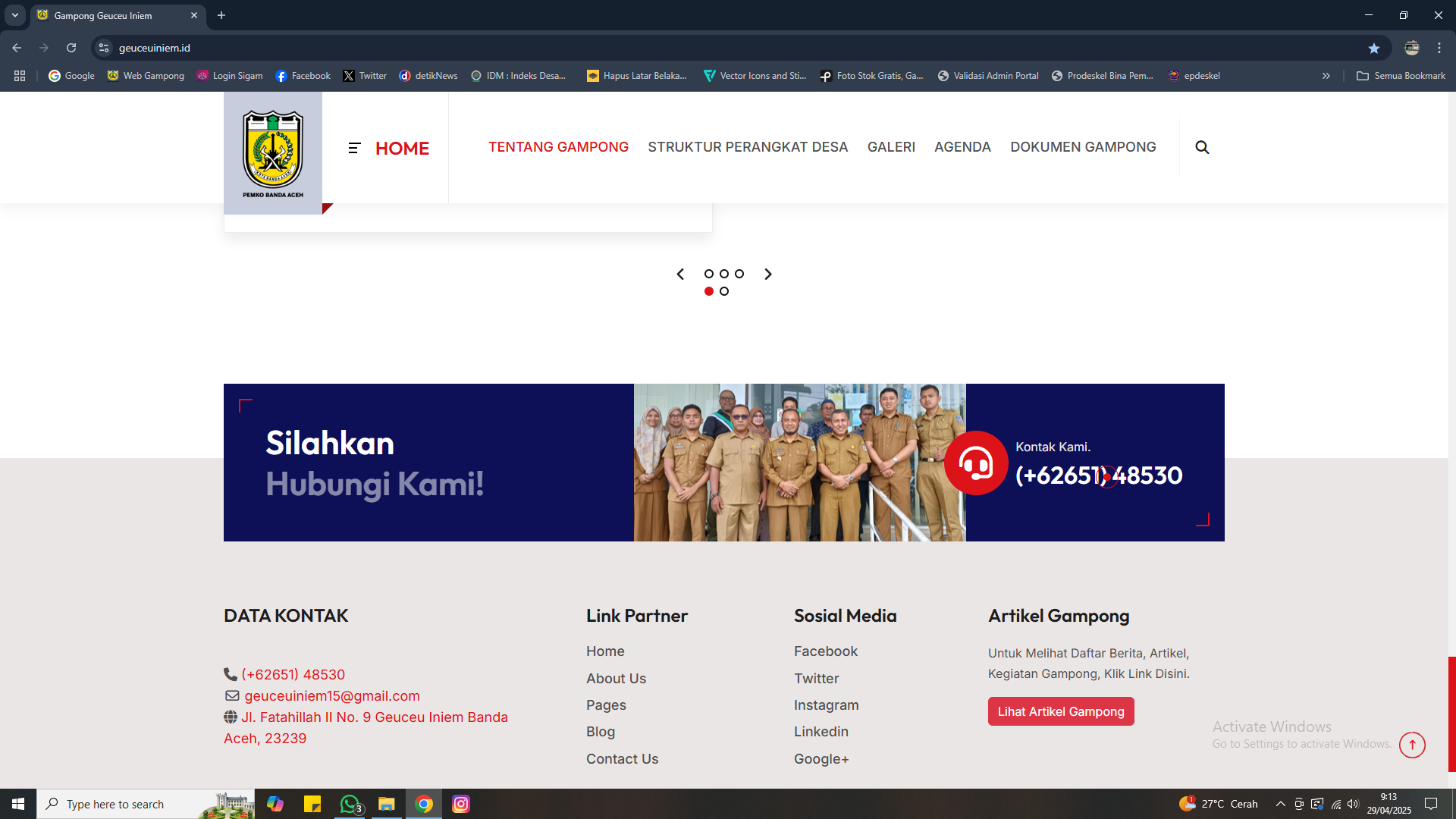Screen dimensions: 1456x819
Task: Open Instagram from the Windows taskbar
Action: 461,804
